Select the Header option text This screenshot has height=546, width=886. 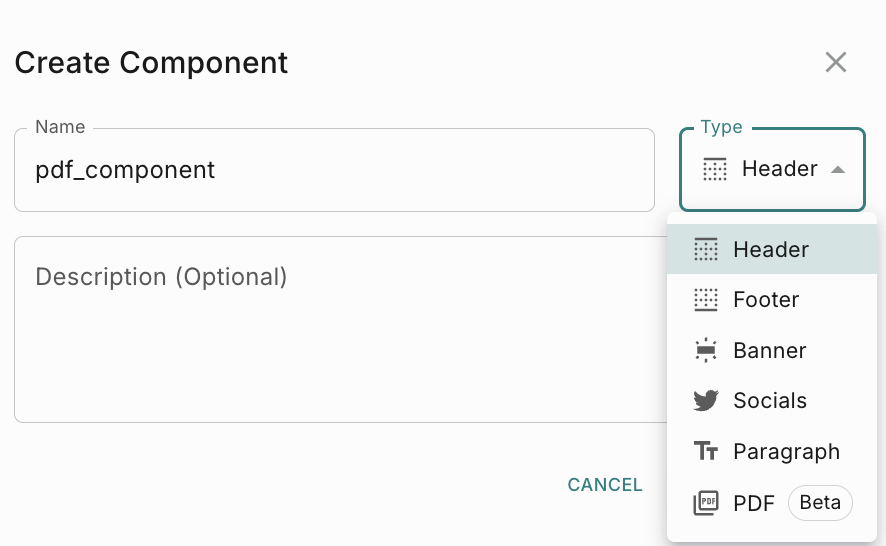click(771, 250)
